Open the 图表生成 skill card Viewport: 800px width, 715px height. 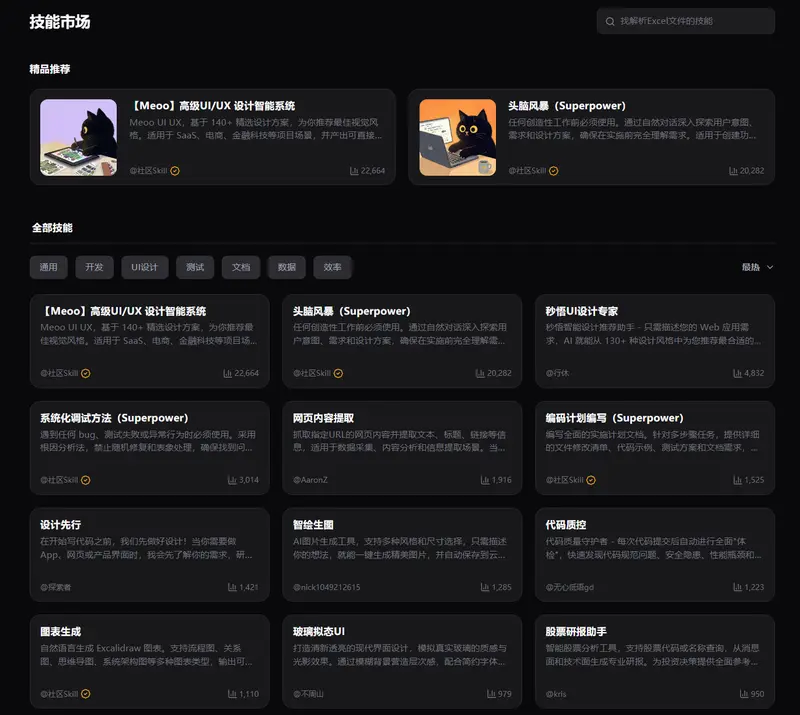(x=149, y=661)
